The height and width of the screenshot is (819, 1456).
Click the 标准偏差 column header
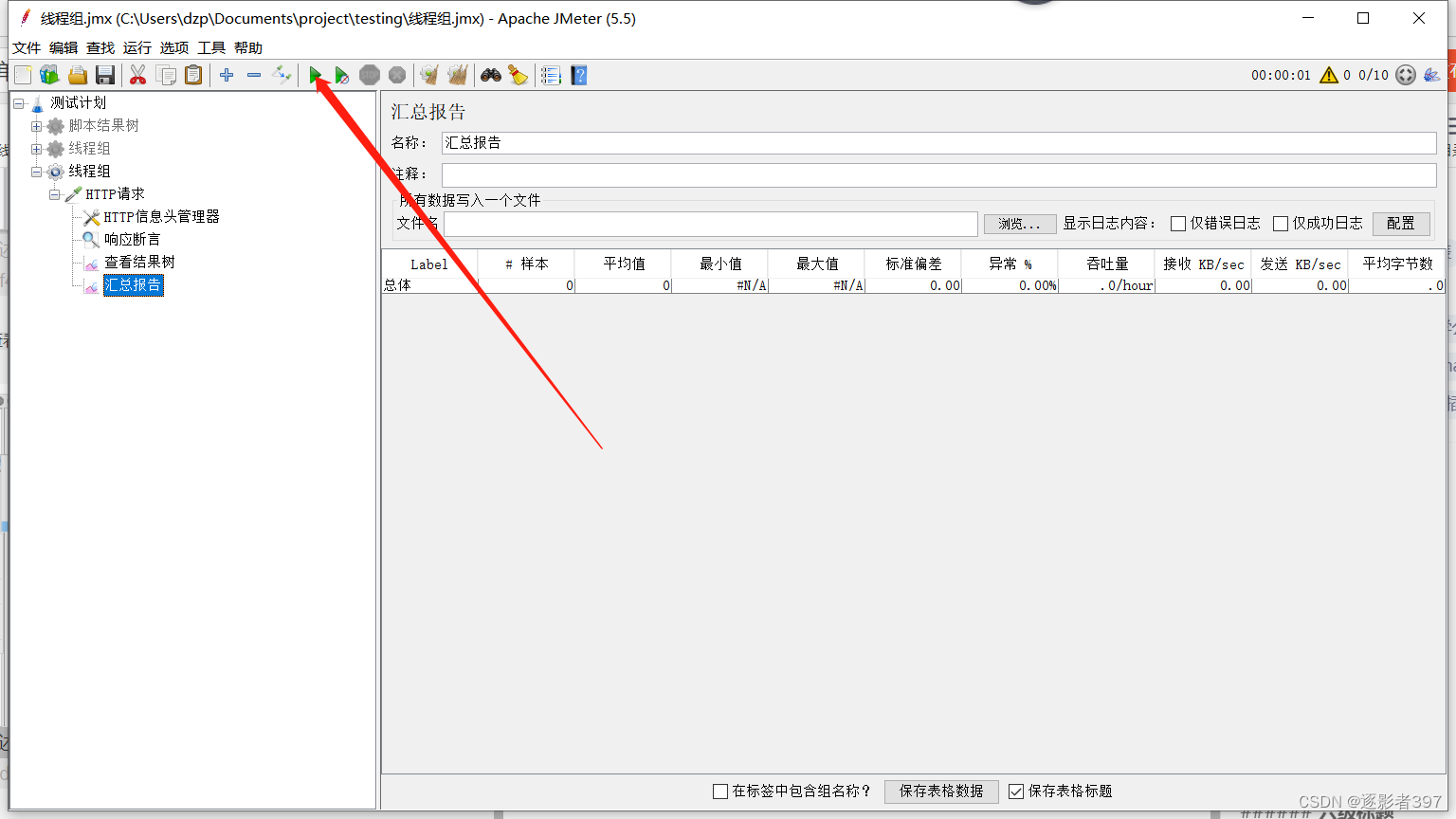point(914,264)
